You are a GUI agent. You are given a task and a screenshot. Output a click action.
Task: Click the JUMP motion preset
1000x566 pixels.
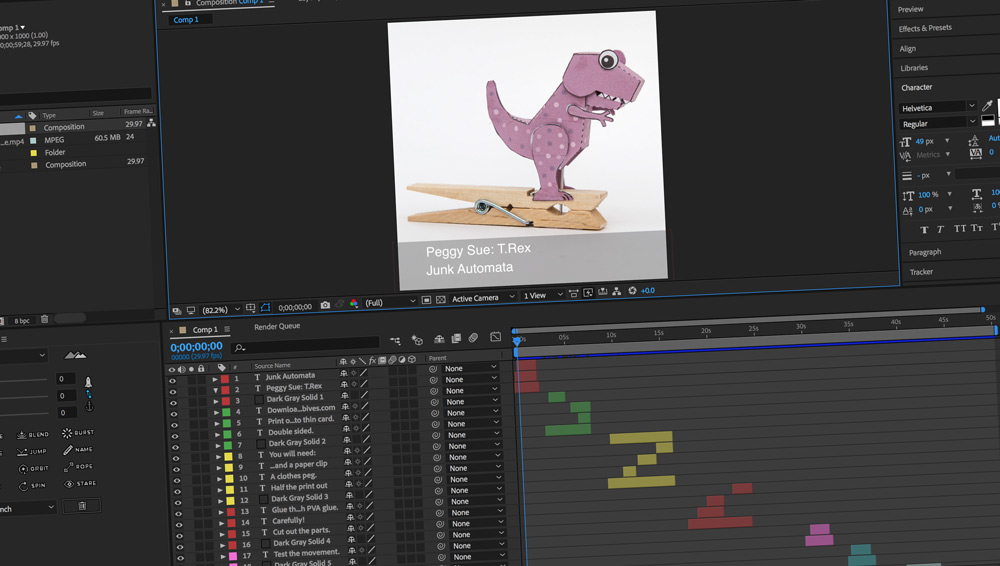point(31,452)
